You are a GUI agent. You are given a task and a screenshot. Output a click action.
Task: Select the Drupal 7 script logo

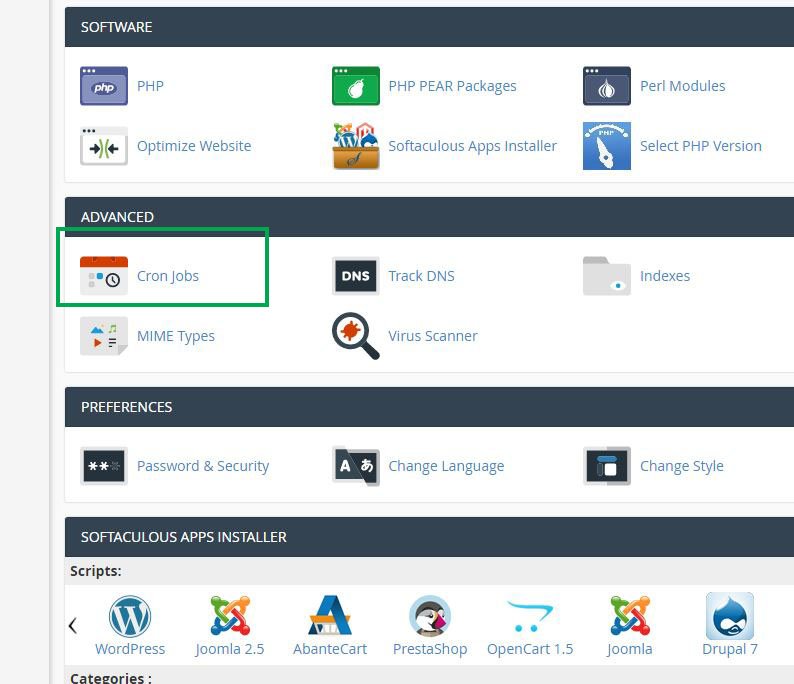tap(730, 616)
